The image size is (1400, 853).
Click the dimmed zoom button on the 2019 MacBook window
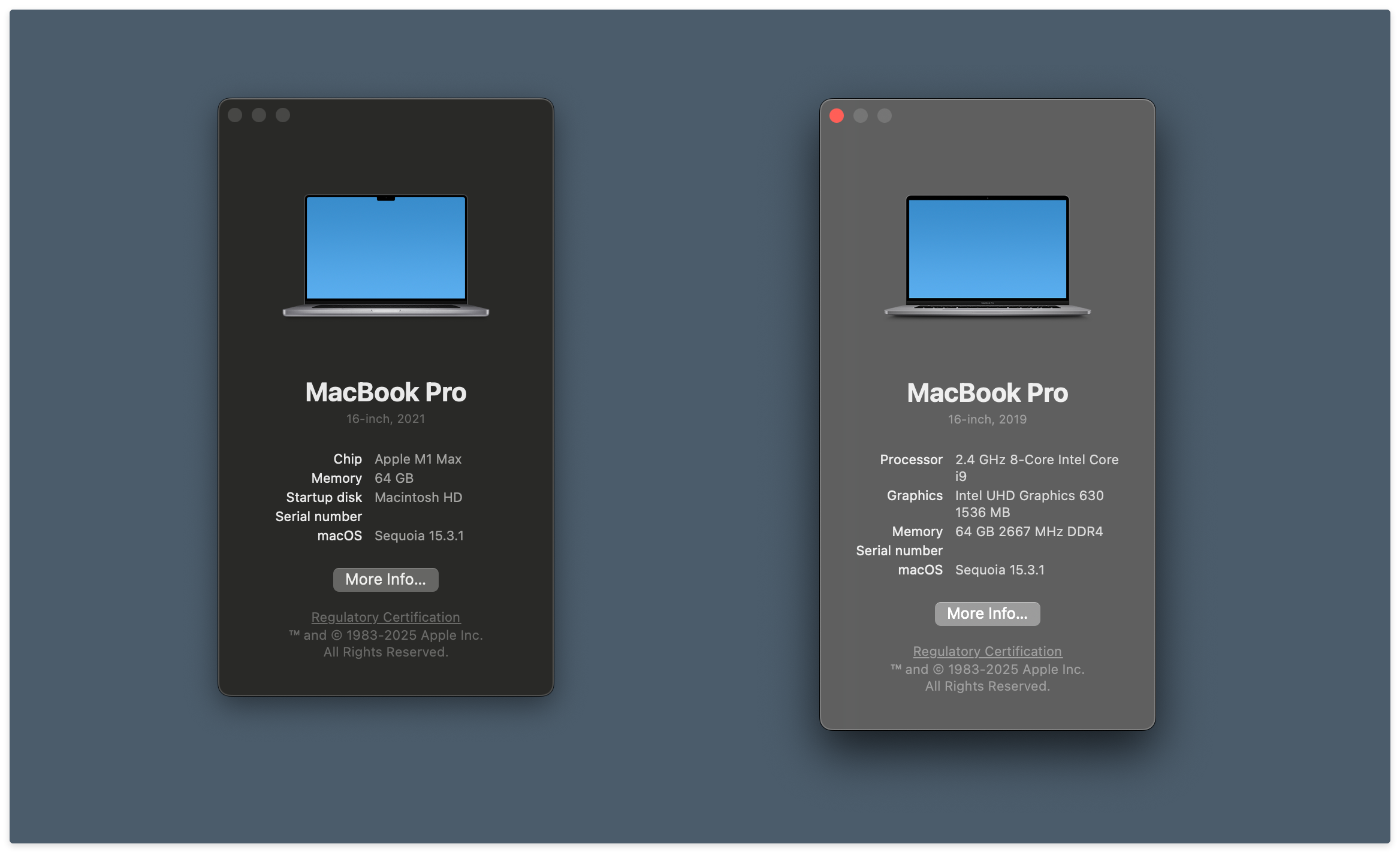click(x=884, y=115)
